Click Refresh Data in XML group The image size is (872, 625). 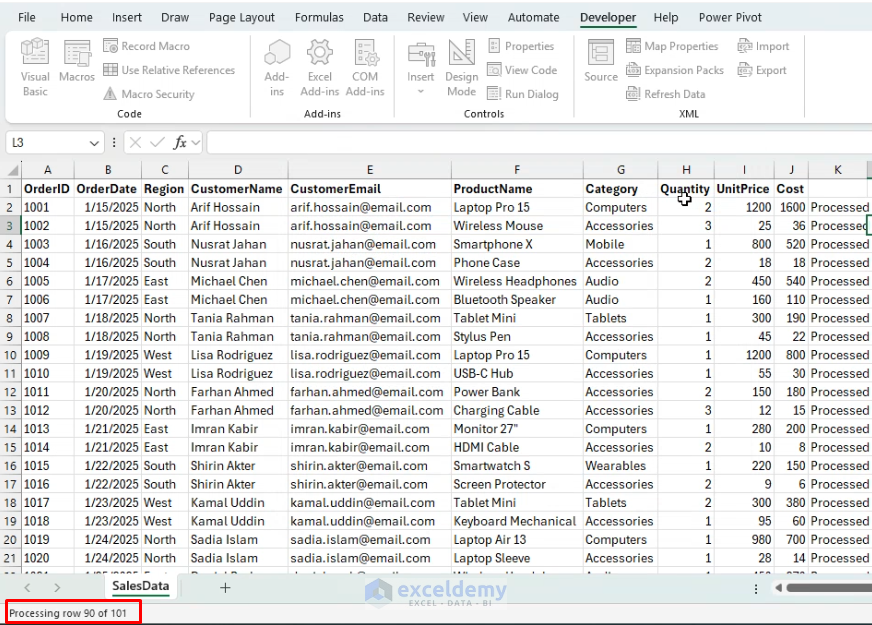click(666, 94)
